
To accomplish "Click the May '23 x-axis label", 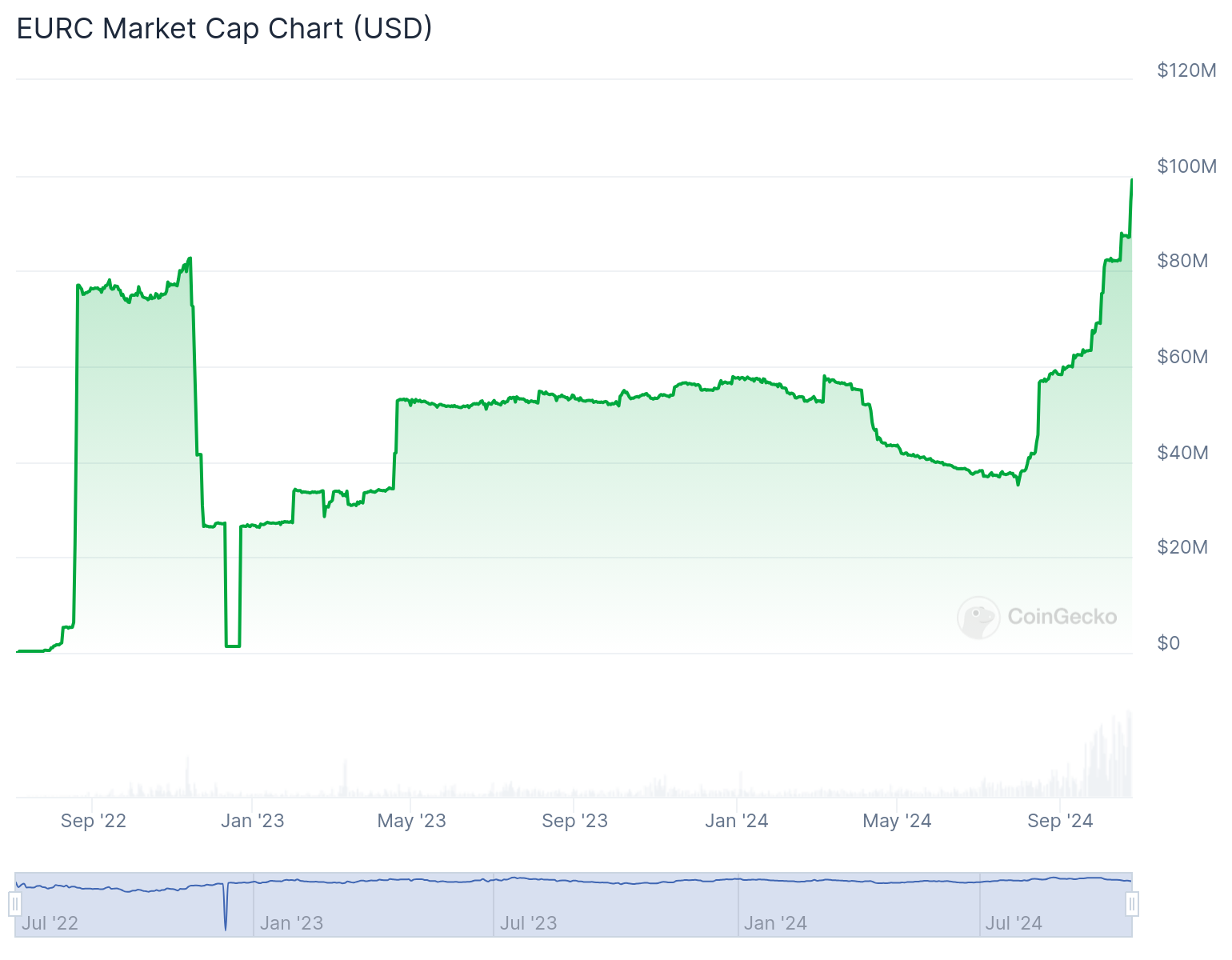I will (x=411, y=821).
